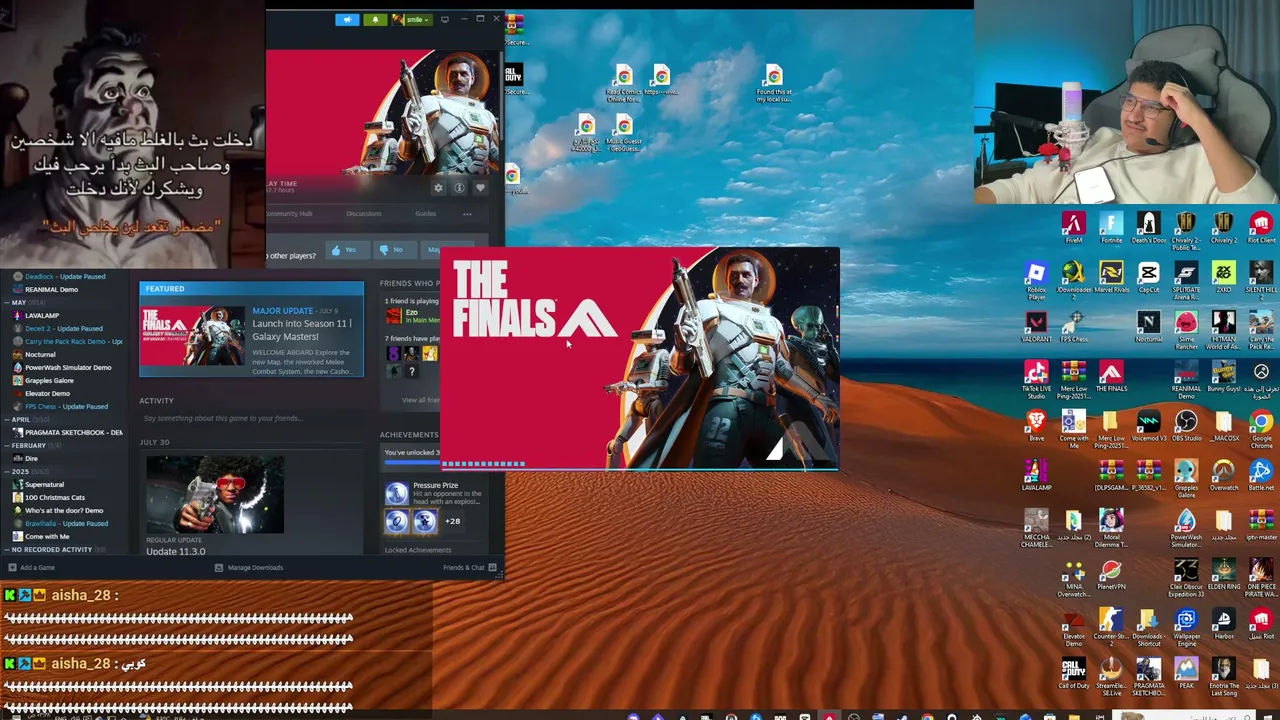
Task: Switch to the Discussions tab
Action: click(364, 213)
